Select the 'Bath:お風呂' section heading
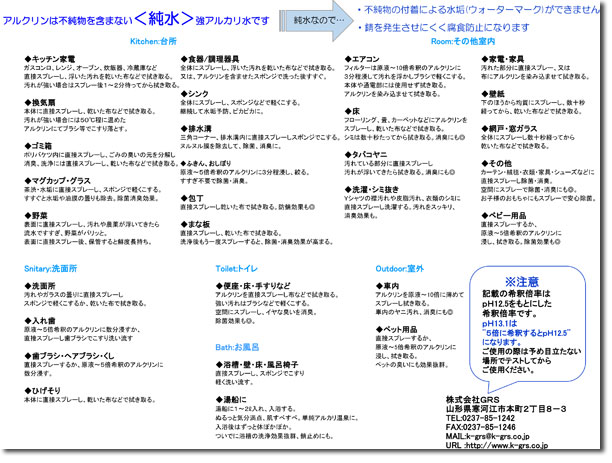612x463 pixels. pyautogui.click(x=237, y=347)
